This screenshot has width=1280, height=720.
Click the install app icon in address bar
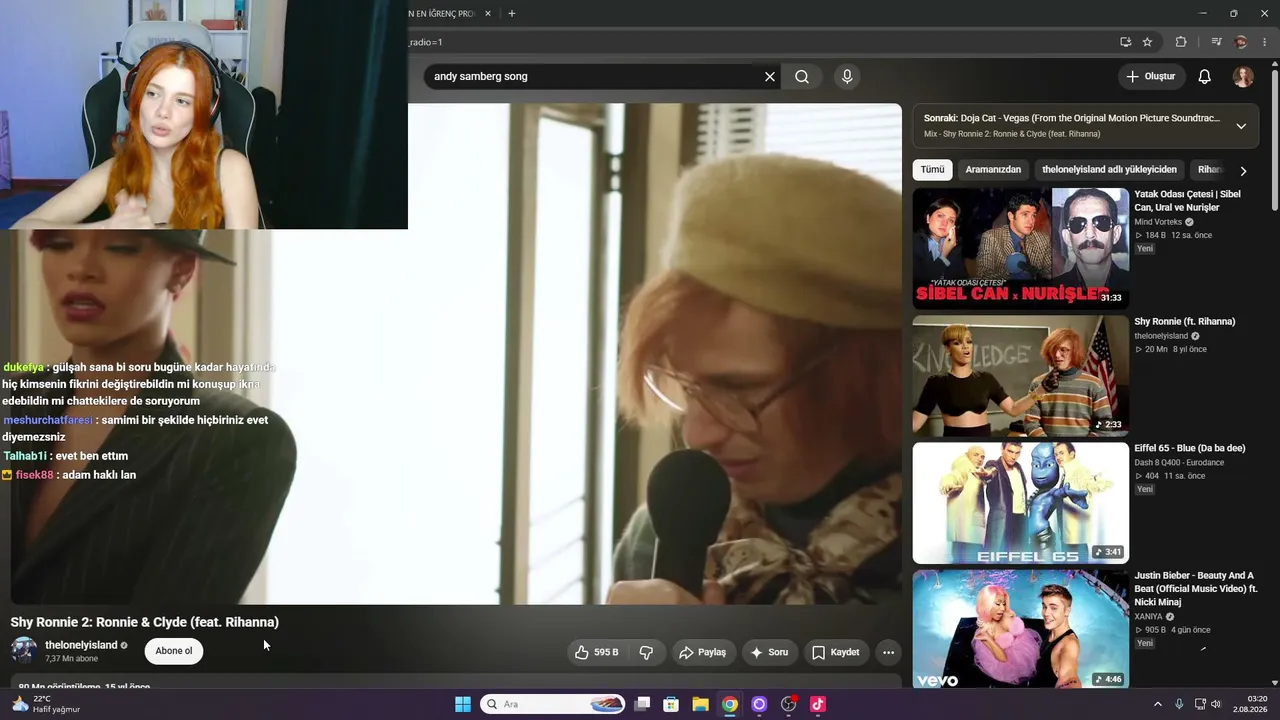pyautogui.click(x=1125, y=42)
